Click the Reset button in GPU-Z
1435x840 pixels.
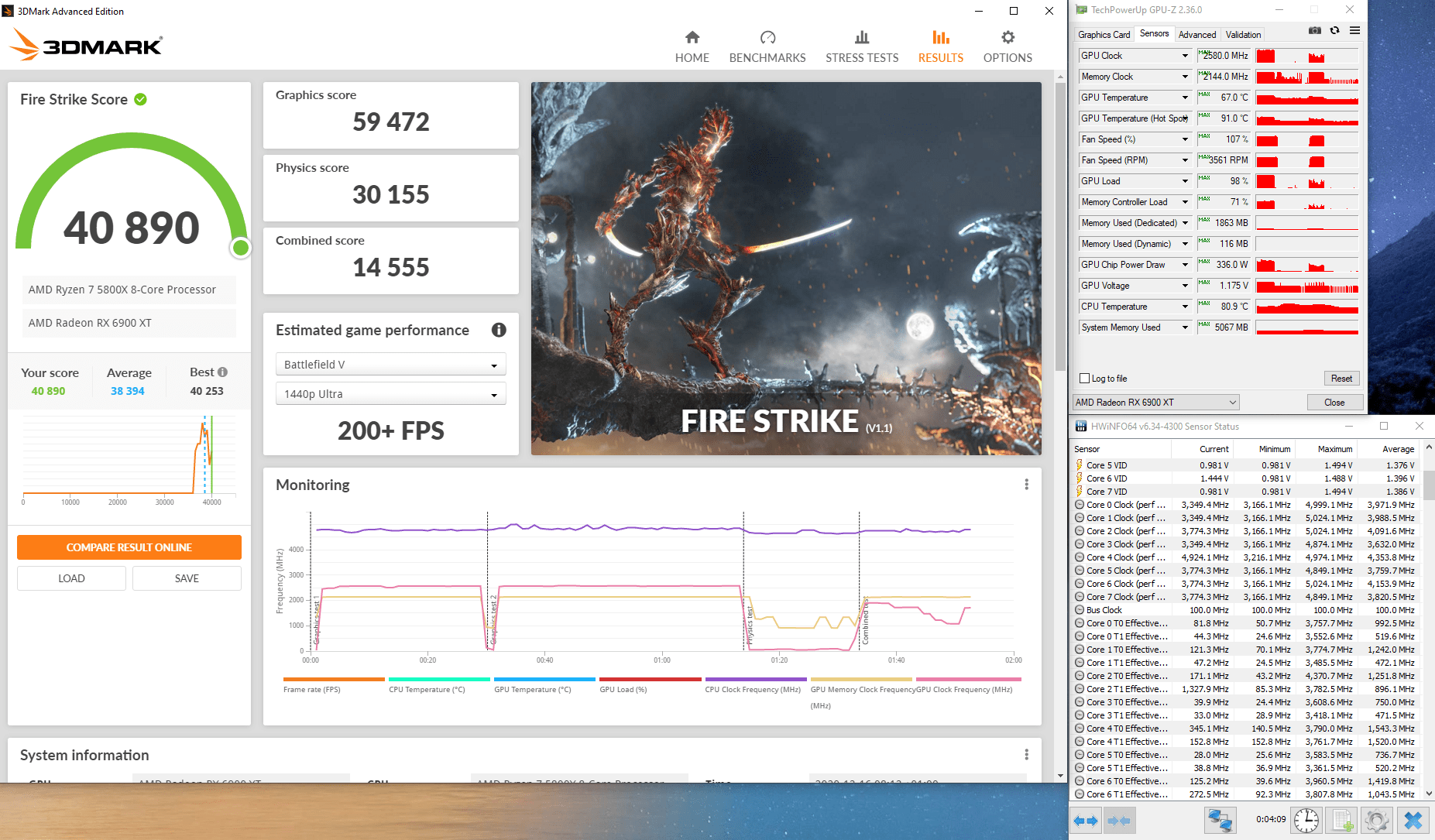click(x=1341, y=379)
